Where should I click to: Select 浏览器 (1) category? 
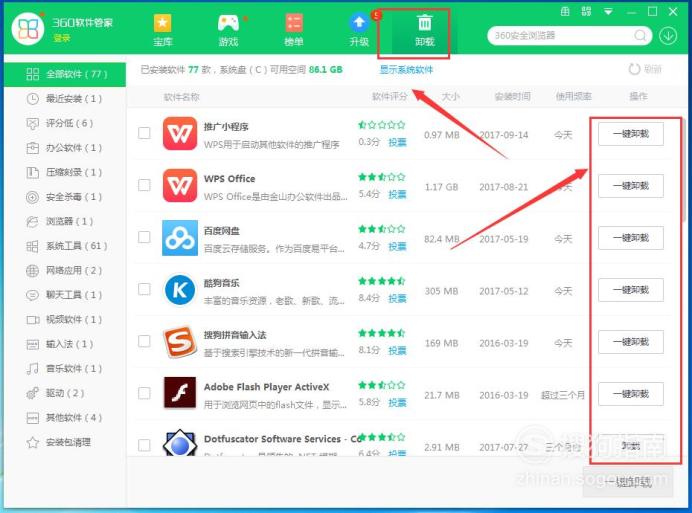(65, 221)
